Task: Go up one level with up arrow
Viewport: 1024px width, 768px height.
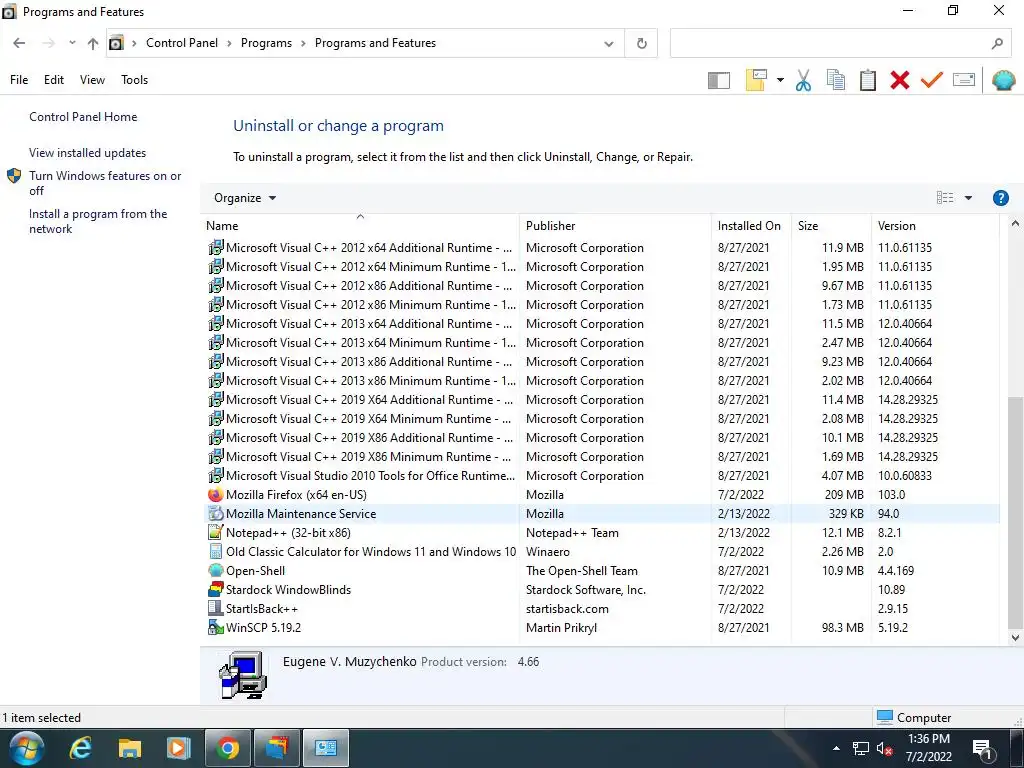Action: [x=93, y=44]
